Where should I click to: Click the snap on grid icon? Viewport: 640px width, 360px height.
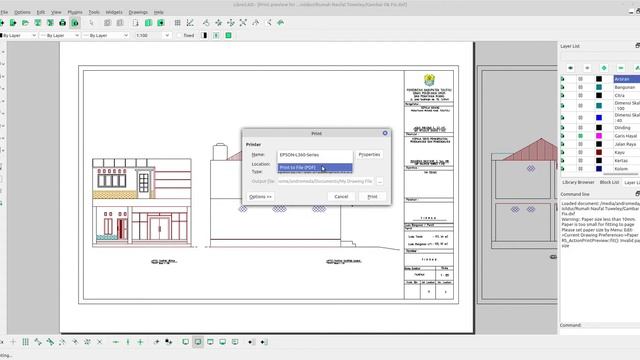pyautogui.click(x=25, y=342)
